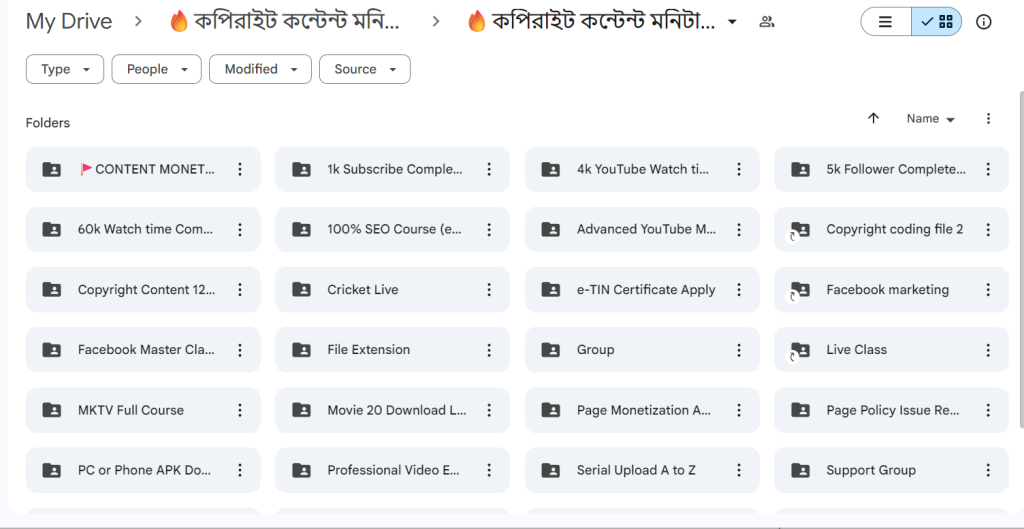Select the Group folder

tap(642, 349)
